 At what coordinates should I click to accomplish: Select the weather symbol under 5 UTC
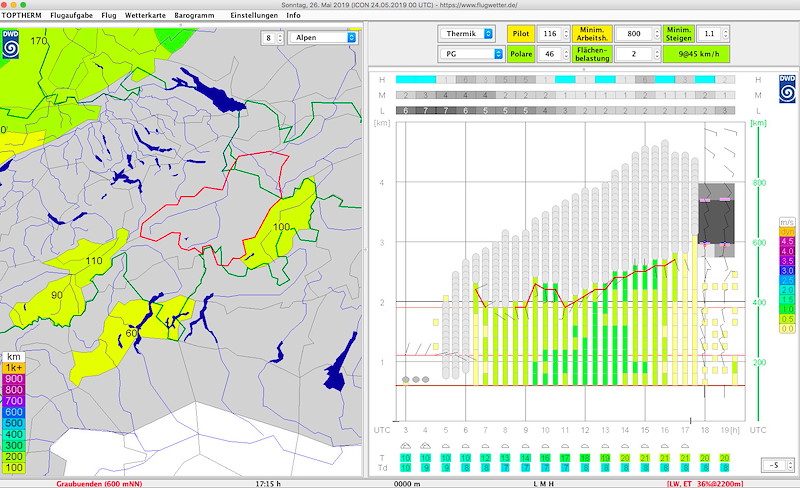tap(445, 446)
